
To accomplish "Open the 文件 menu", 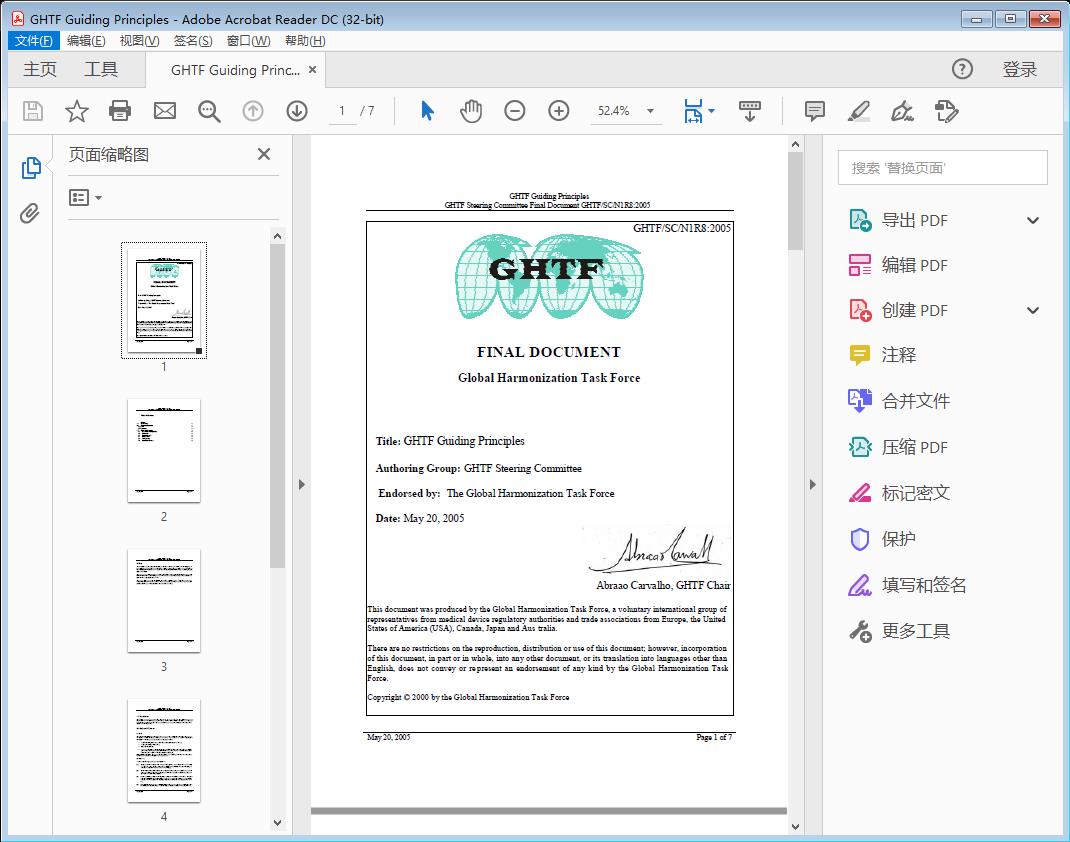I will click(x=33, y=40).
